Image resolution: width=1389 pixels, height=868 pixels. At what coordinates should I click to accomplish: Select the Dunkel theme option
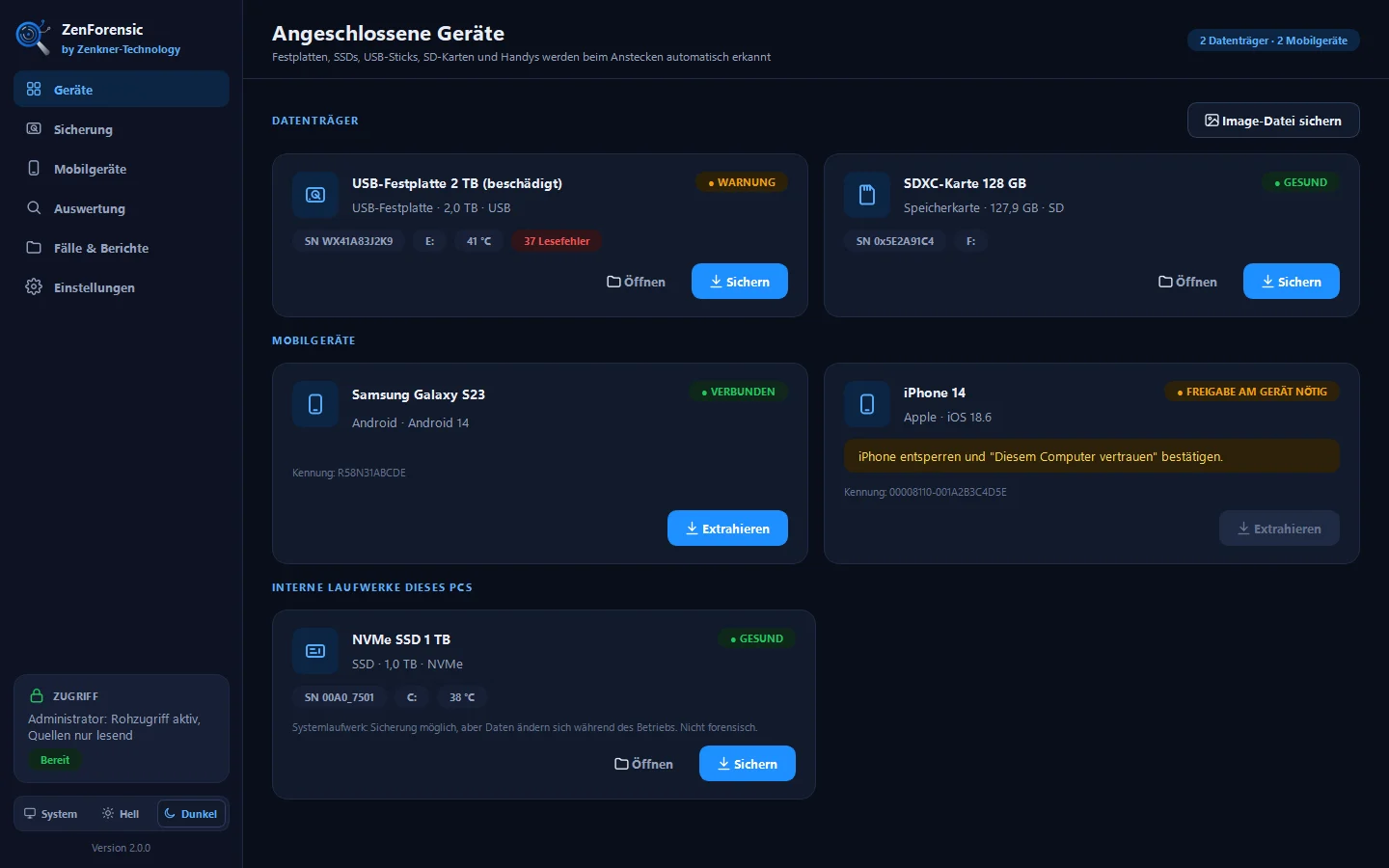191,814
